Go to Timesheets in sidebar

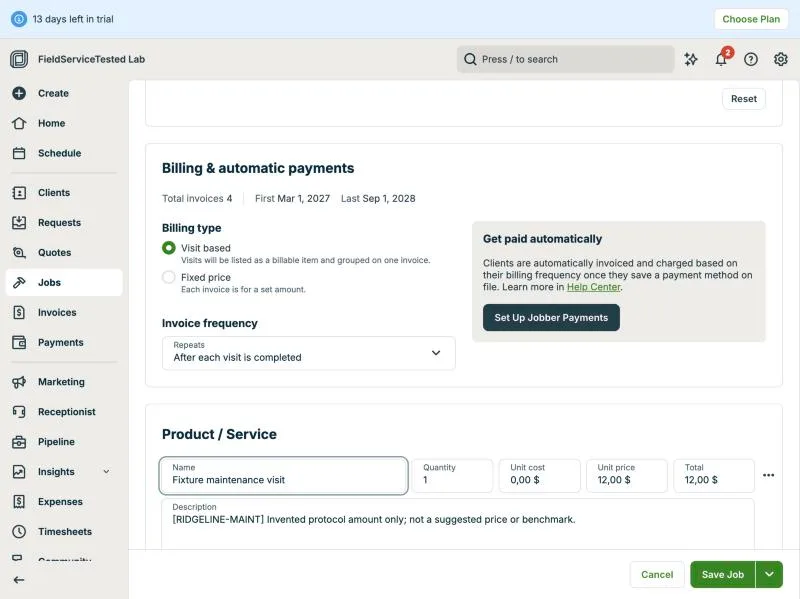click(65, 532)
